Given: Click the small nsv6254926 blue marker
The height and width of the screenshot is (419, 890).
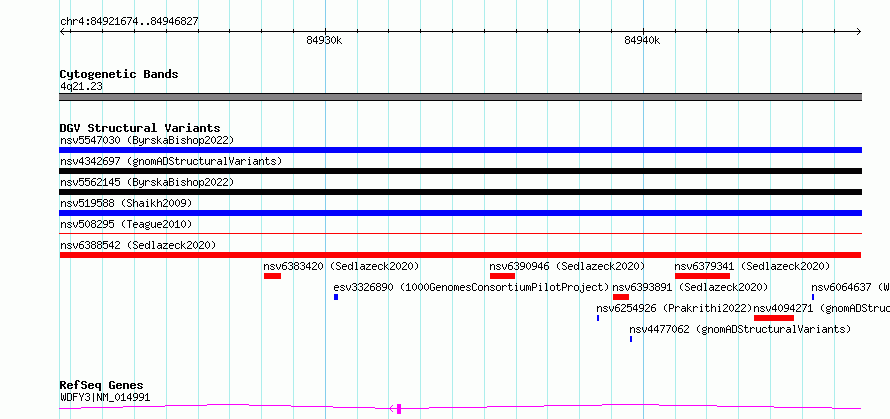Looking at the screenshot, I should 598,318.
